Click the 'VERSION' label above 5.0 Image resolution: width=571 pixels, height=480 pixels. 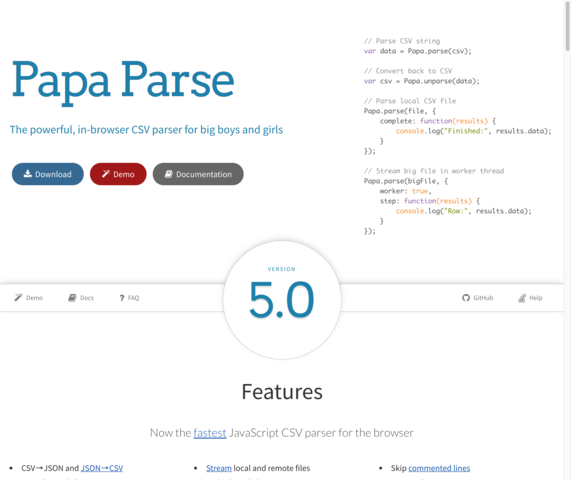coord(281,269)
